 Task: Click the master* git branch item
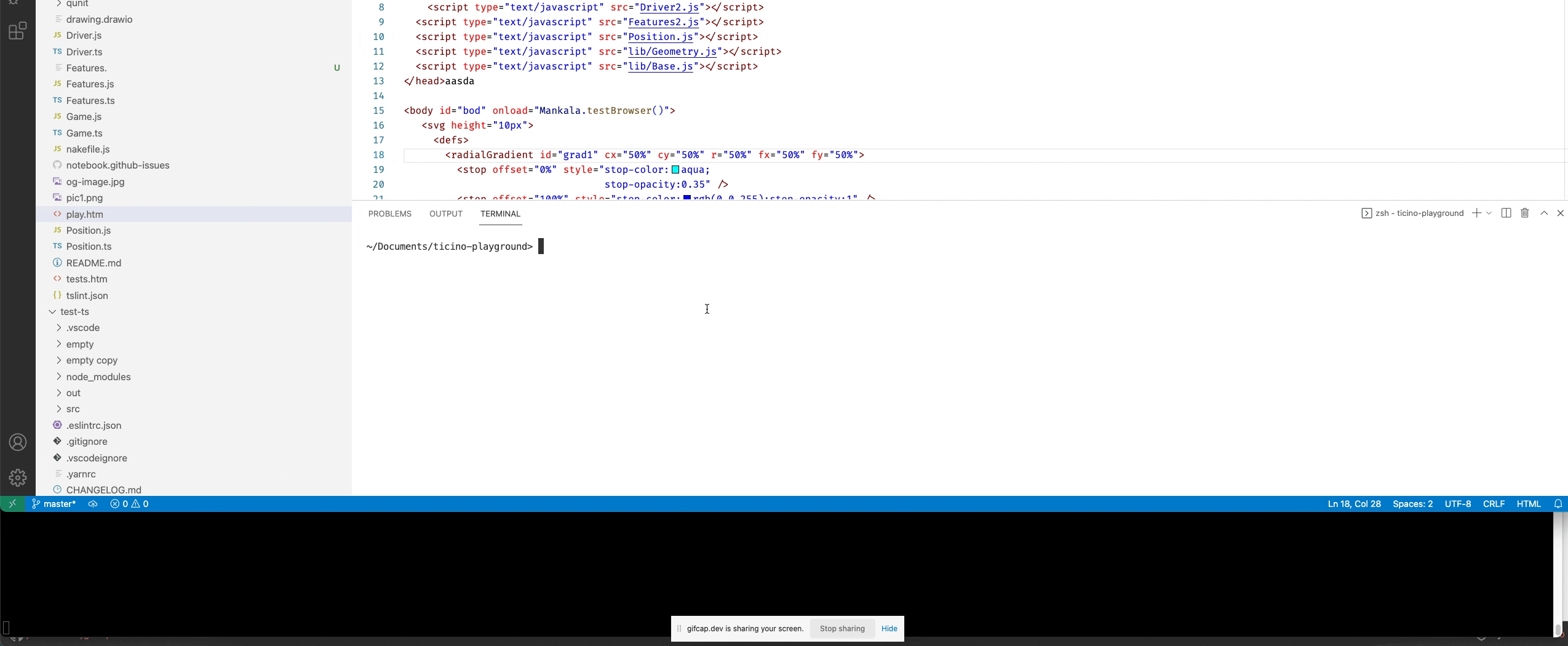pyautogui.click(x=54, y=503)
